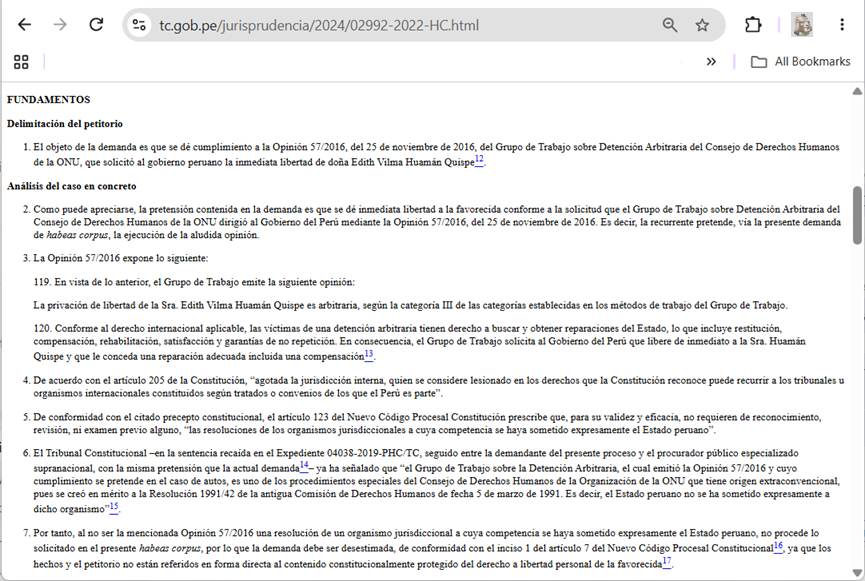The image size is (865, 581).
Task: Click the italic 'habeas corpus' in paragraph 2
Action: click(x=77, y=235)
